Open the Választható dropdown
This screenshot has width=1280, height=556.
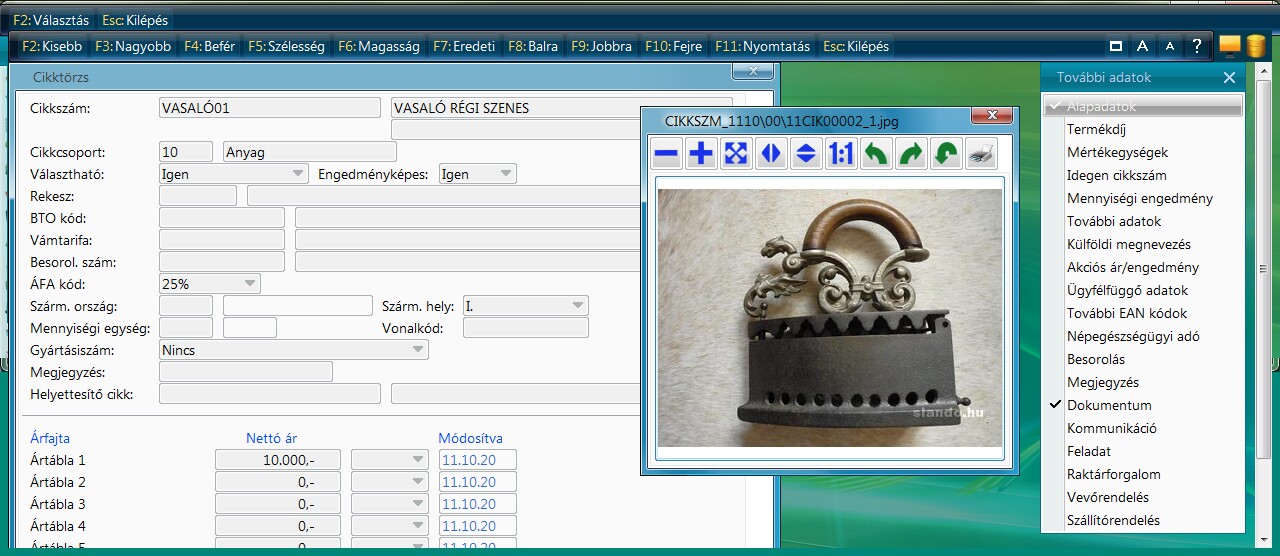pyautogui.click(x=298, y=174)
